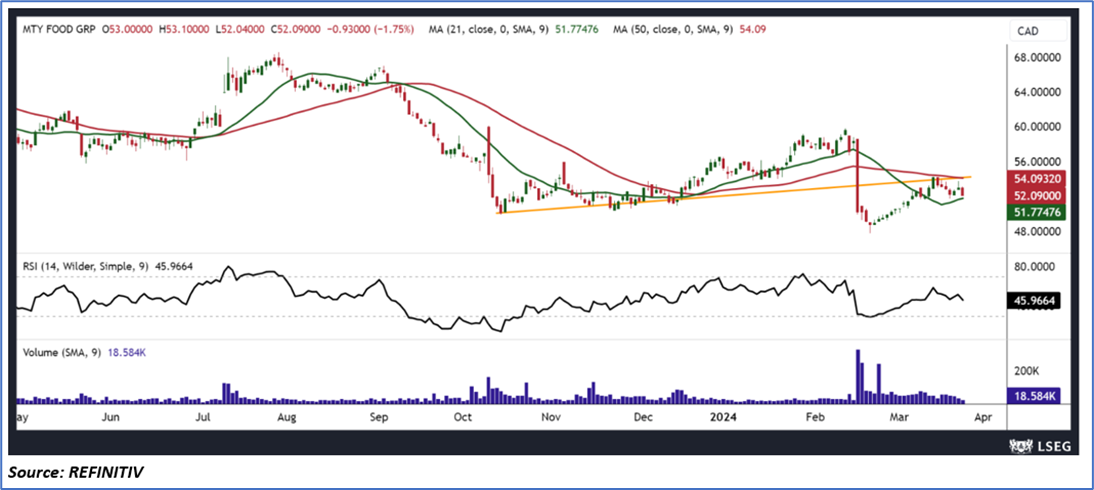The image size is (1094, 490).
Task: Select the open price O53.00000 value
Action: coord(130,30)
